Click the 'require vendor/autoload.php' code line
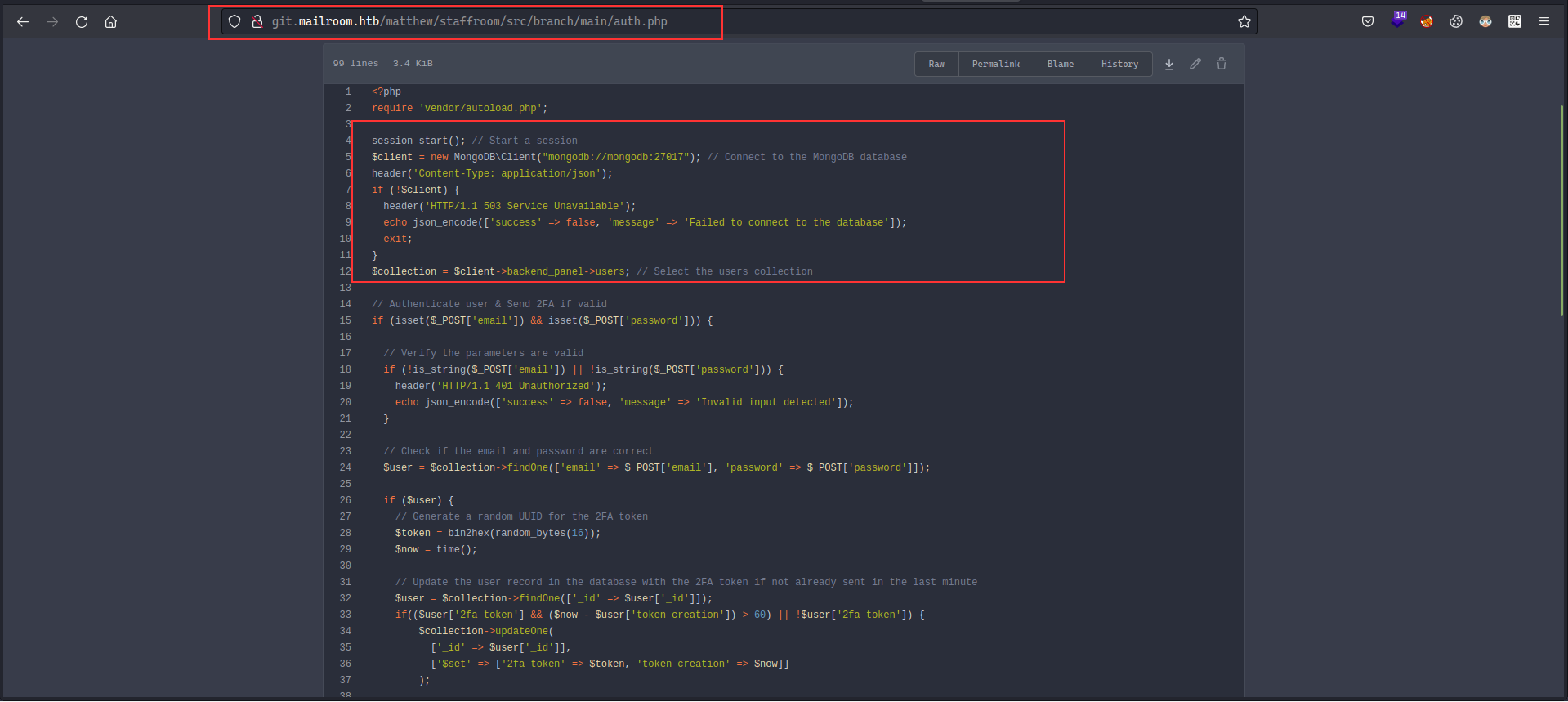This screenshot has width=1568, height=702. click(x=459, y=108)
